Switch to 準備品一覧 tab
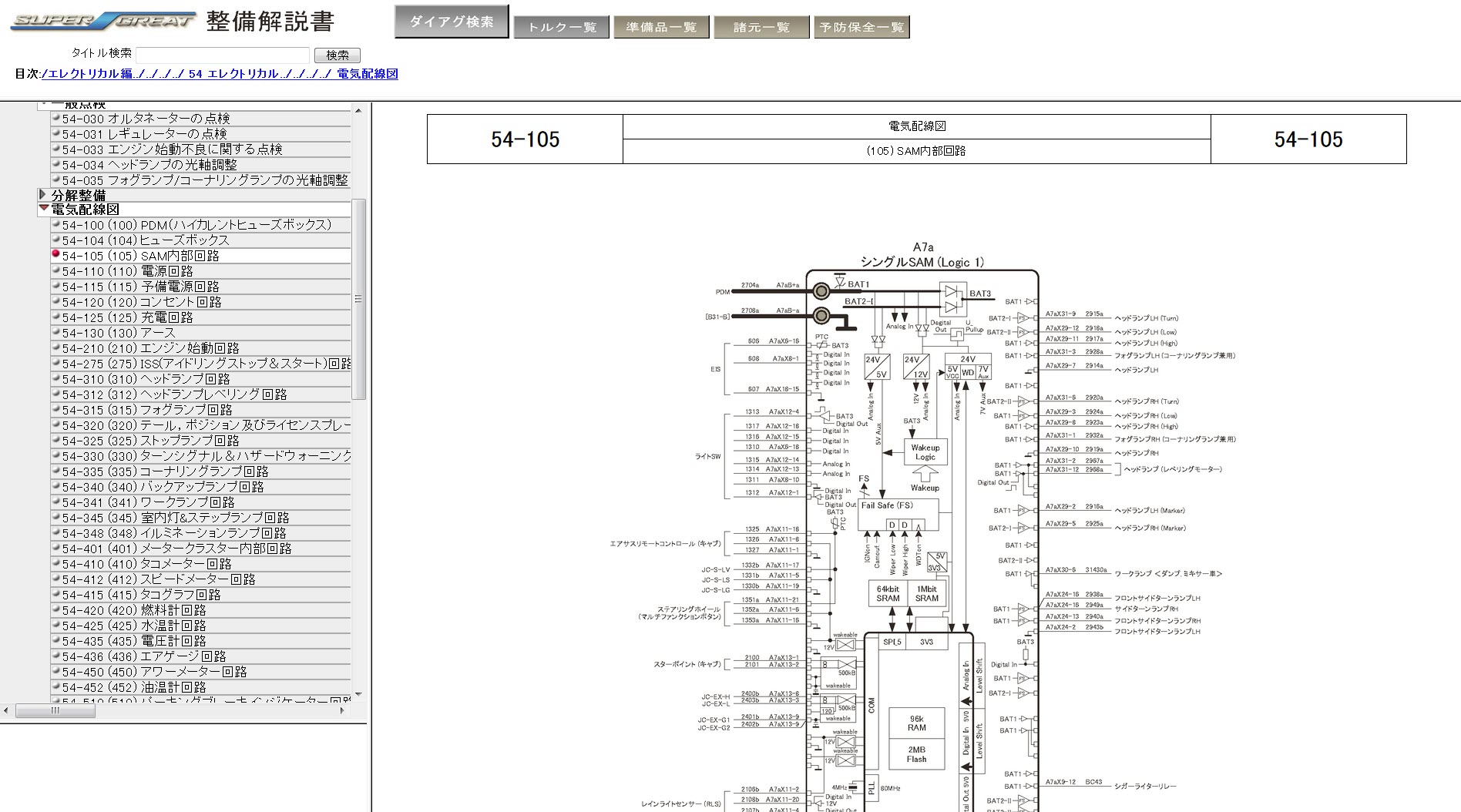This screenshot has width=1461, height=812. pyautogui.click(x=661, y=27)
